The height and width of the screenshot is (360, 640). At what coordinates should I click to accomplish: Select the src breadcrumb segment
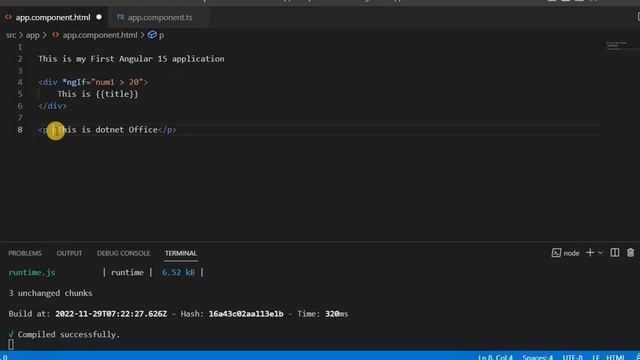tap(11, 35)
